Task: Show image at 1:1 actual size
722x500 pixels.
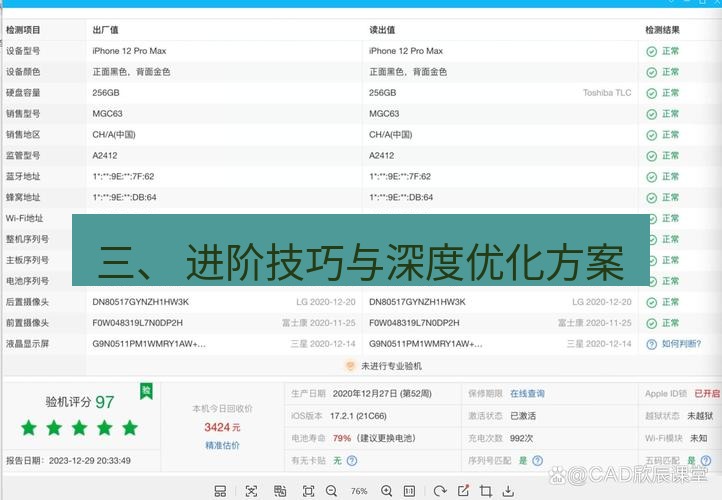Action: [x=409, y=491]
